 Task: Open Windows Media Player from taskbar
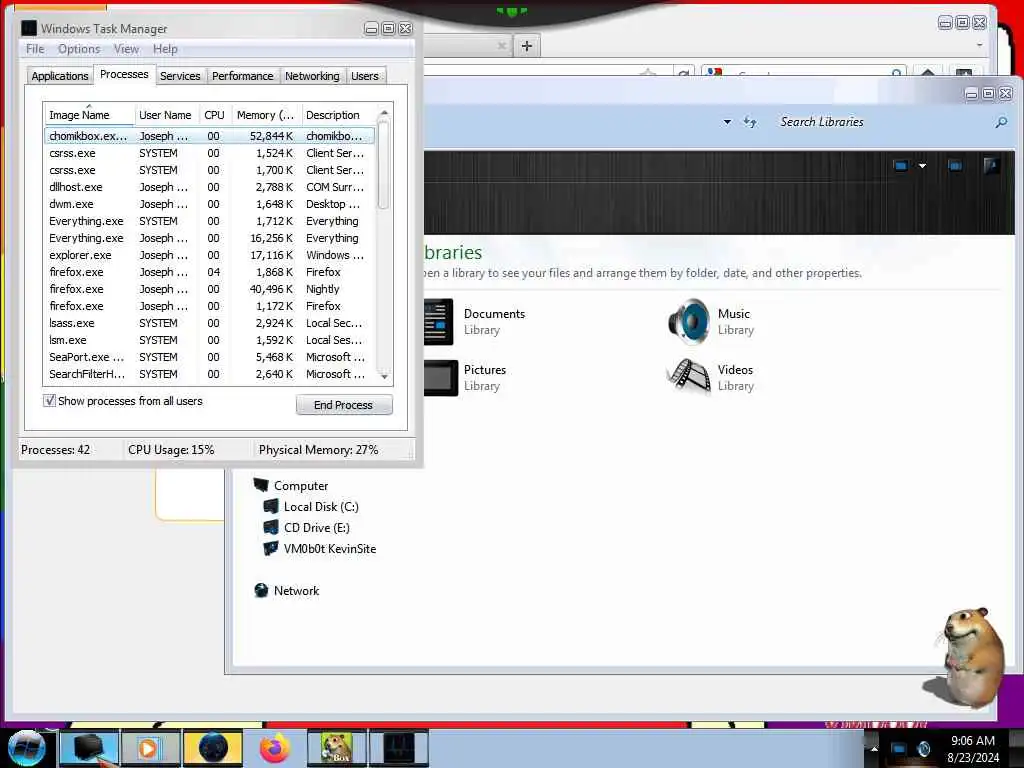click(x=150, y=748)
